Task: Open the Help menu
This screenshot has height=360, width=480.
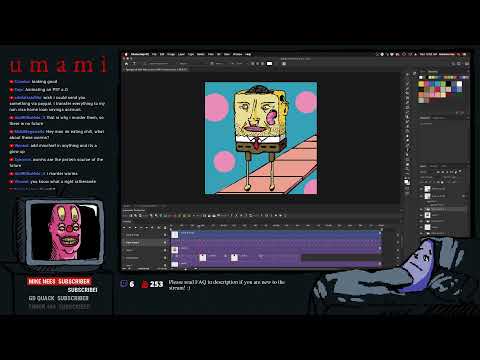Action: [x=248, y=54]
